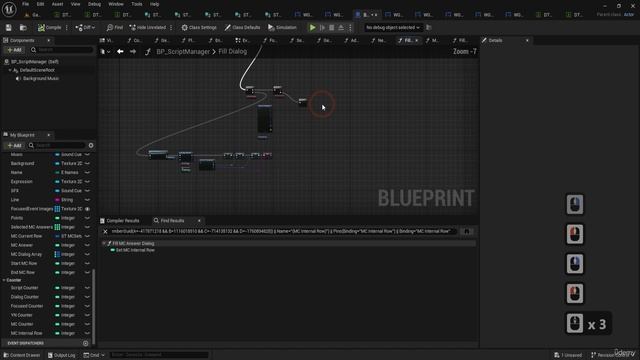Open the Find tool in toolbar
This screenshot has width=640, height=360.
[x=115, y=27]
